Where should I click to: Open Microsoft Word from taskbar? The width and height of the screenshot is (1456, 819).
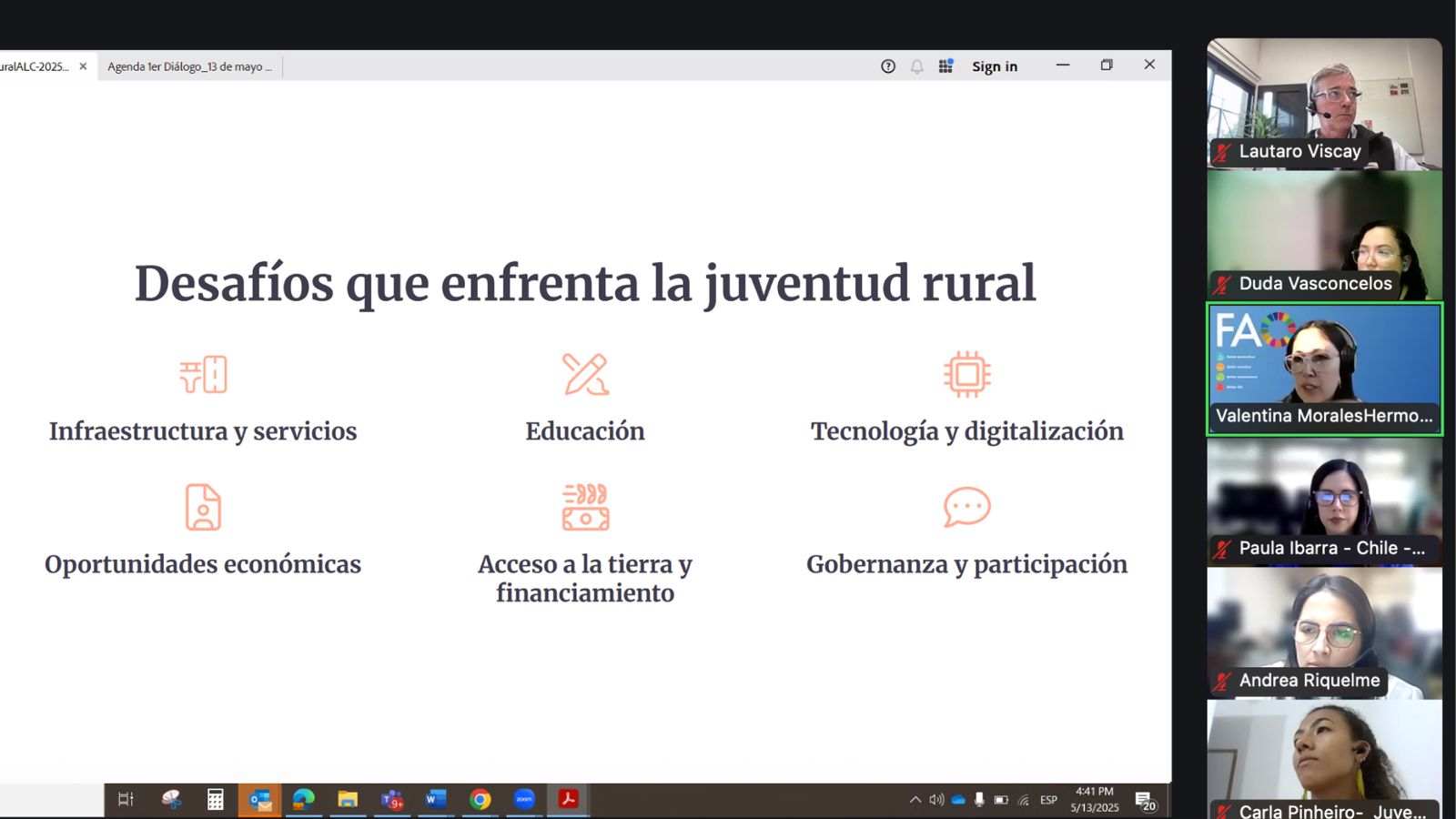click(436, 799)
